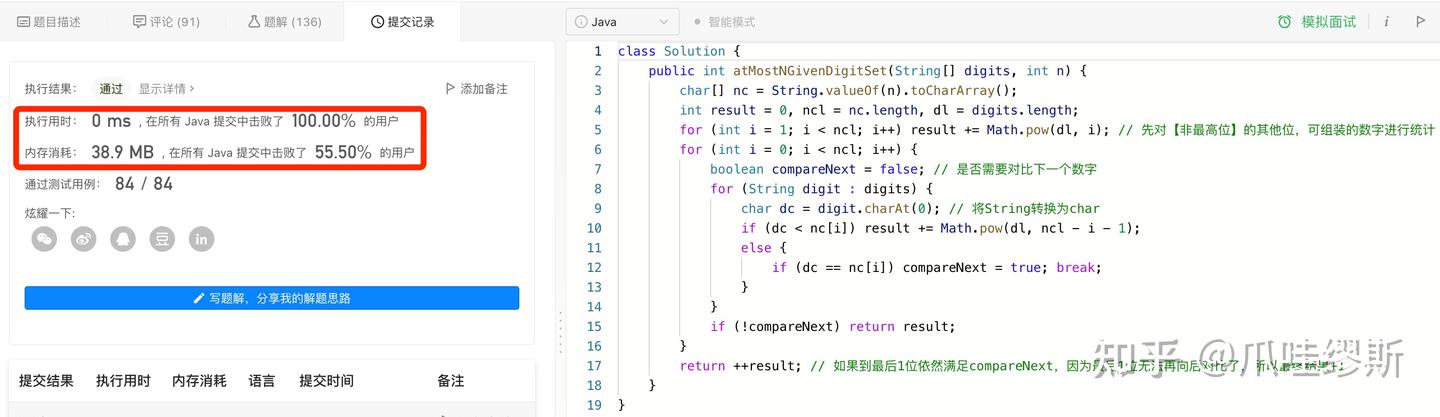Click the play icon in editor toolbar
The image size is (1440, 417).
coord(1420,21)
